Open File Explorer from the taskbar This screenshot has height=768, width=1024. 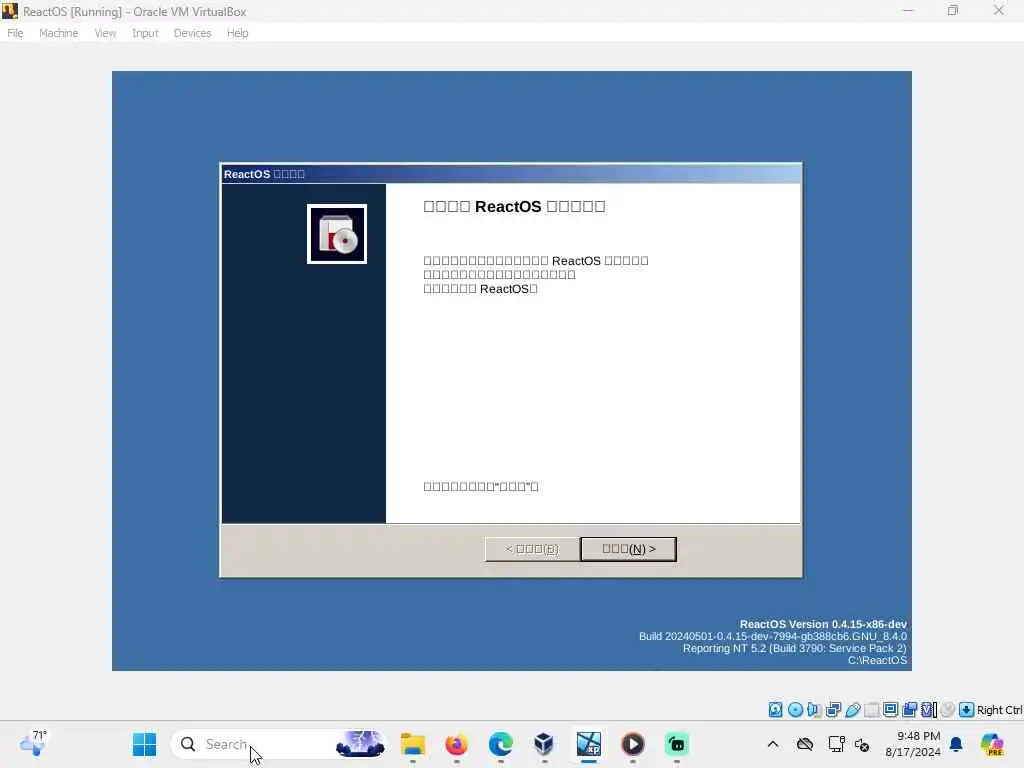(x=413, y=744)
